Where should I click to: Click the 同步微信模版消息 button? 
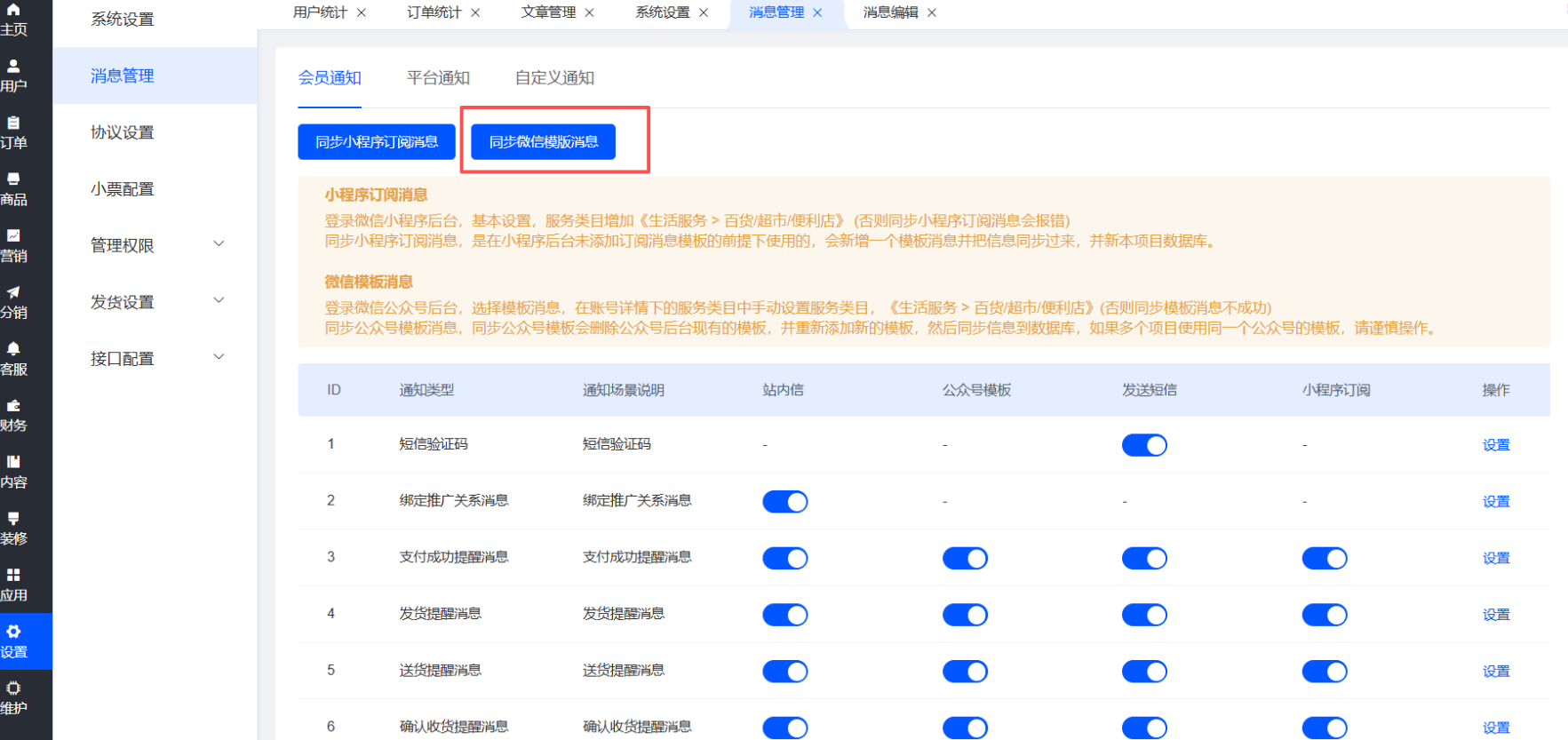(543, 142)
